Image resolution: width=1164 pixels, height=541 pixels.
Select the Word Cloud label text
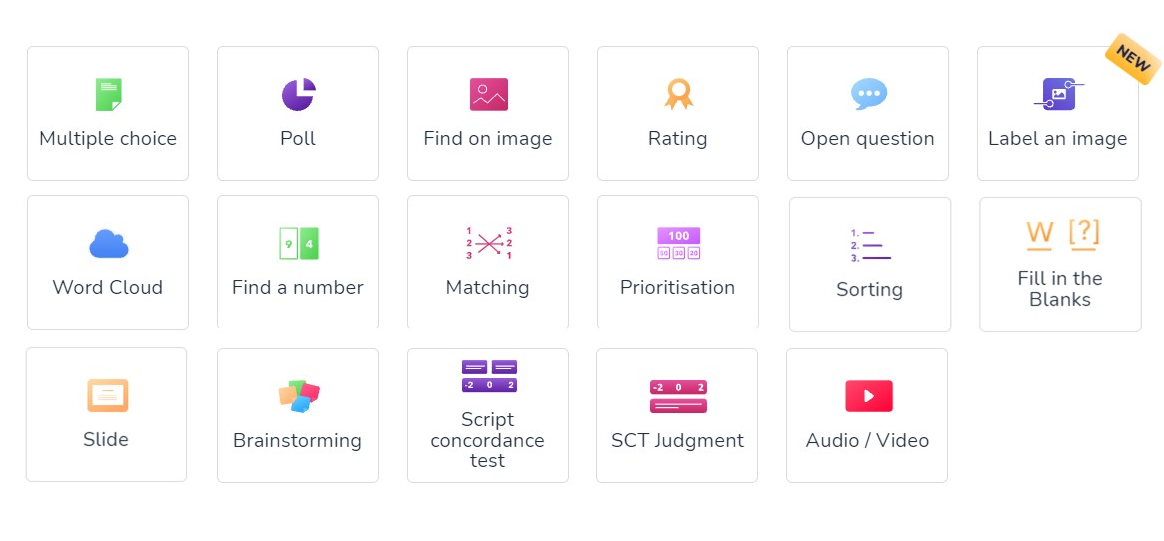coord(108,287)
